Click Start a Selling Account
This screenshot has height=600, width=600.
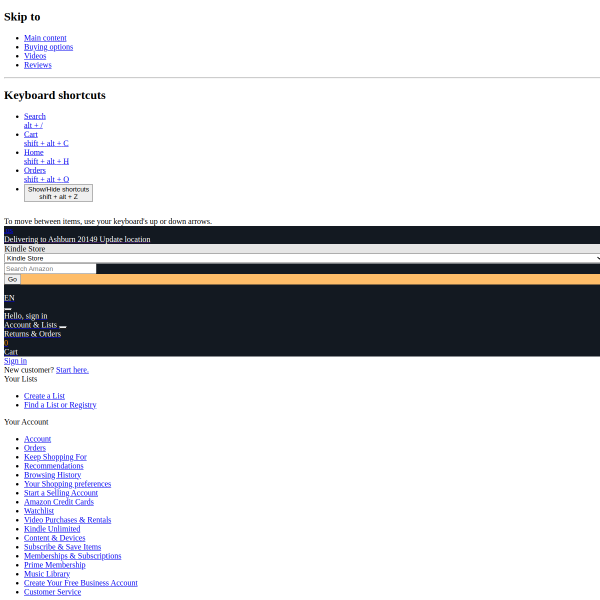tap(61, 493)
